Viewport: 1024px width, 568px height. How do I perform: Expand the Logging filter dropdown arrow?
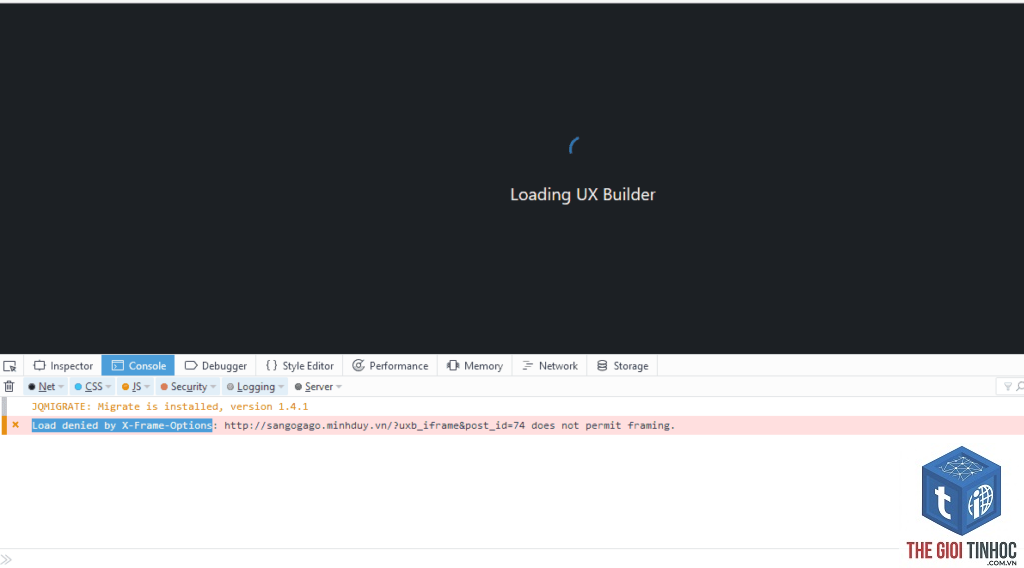tap(281, 387)
